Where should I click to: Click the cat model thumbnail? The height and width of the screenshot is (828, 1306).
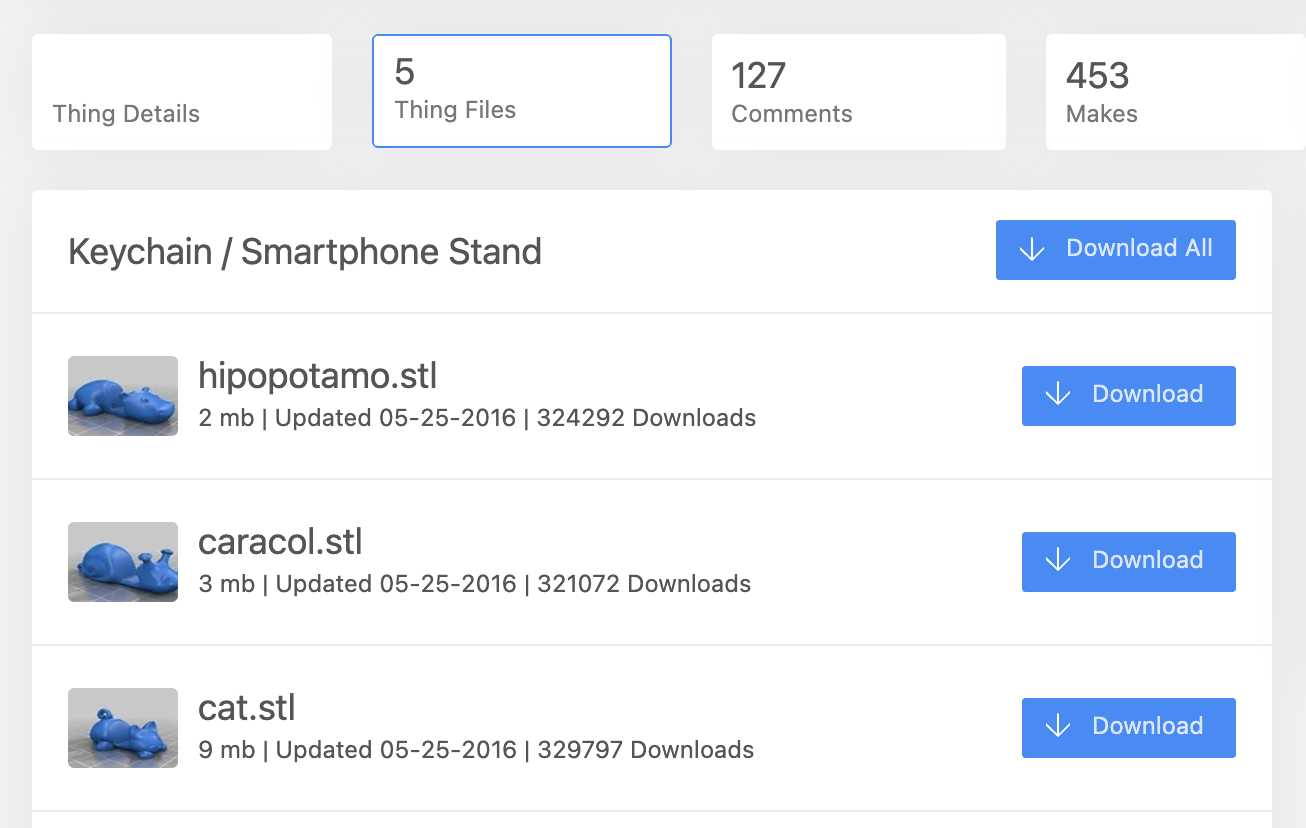pyautogui.click(x=123, y=728)
